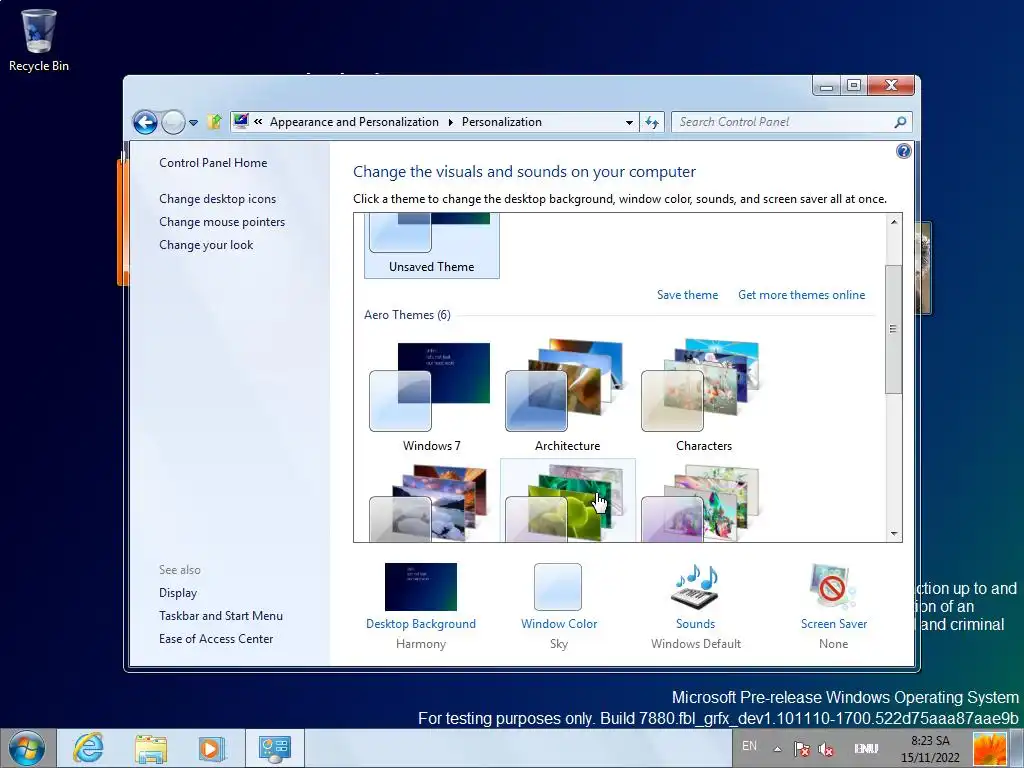Click 'Save theme' link
Image resolution: width=1024 pixels, height=768 pixels.
687,295
